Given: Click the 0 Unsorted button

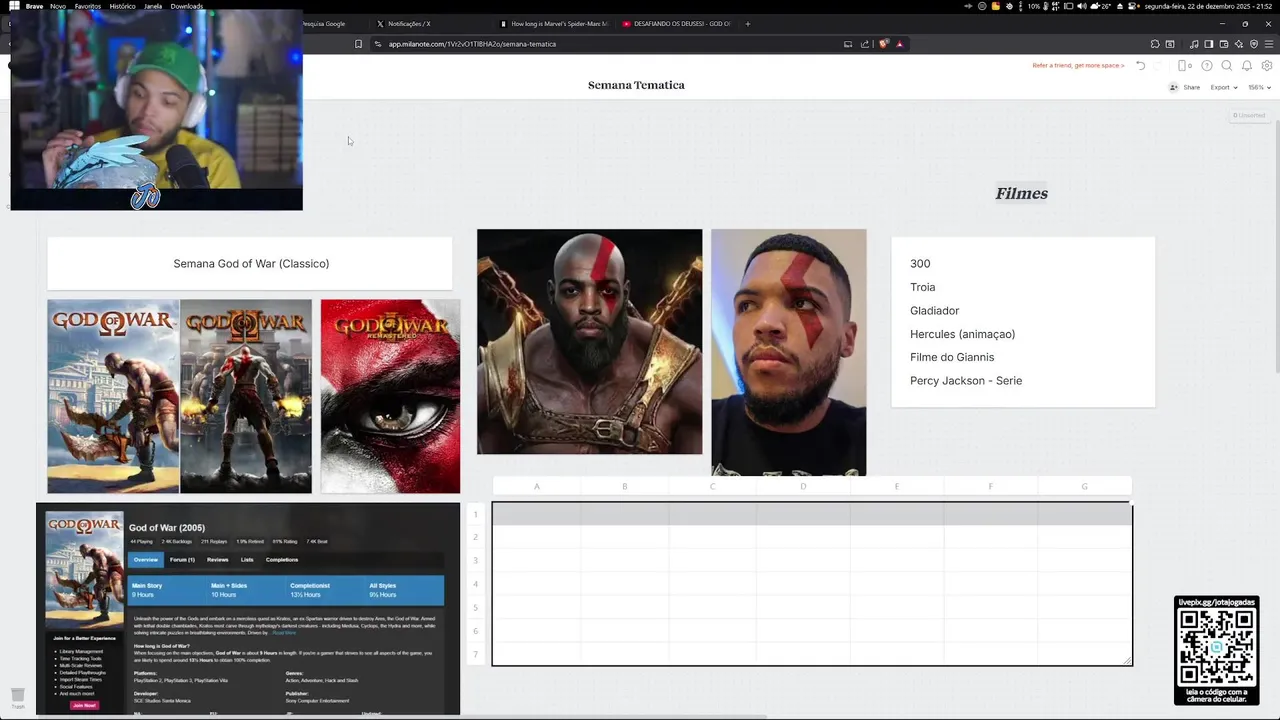Looking at the screenshot, I should point(1249,115).
